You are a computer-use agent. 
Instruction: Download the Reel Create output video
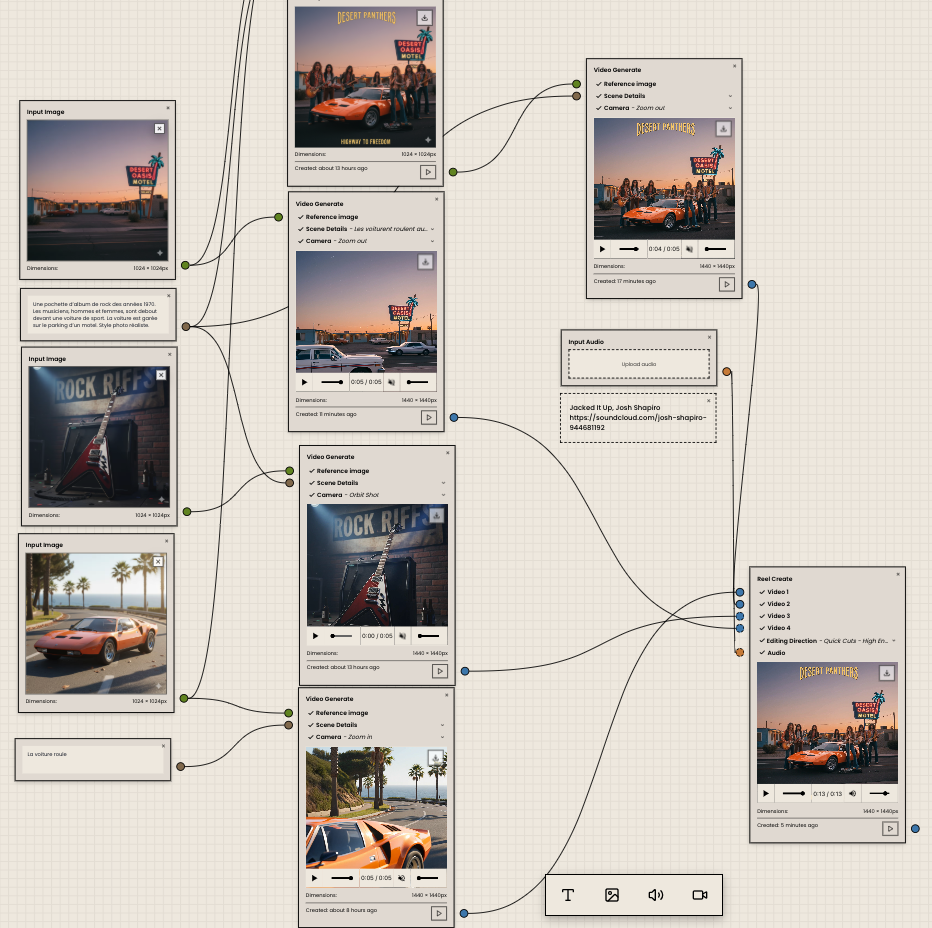coord(886,673)
